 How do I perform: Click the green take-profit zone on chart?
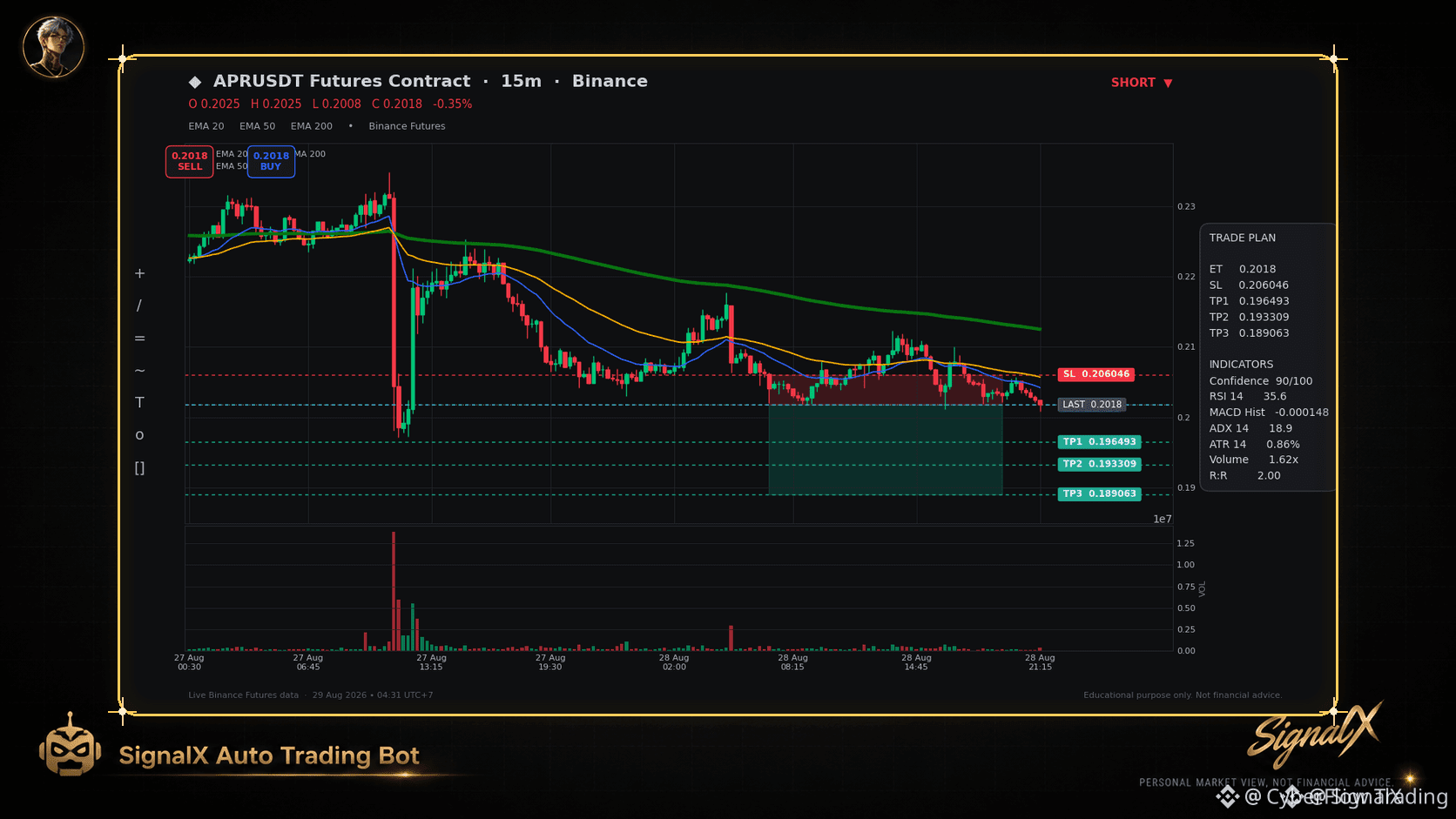(x=886, y=450)
